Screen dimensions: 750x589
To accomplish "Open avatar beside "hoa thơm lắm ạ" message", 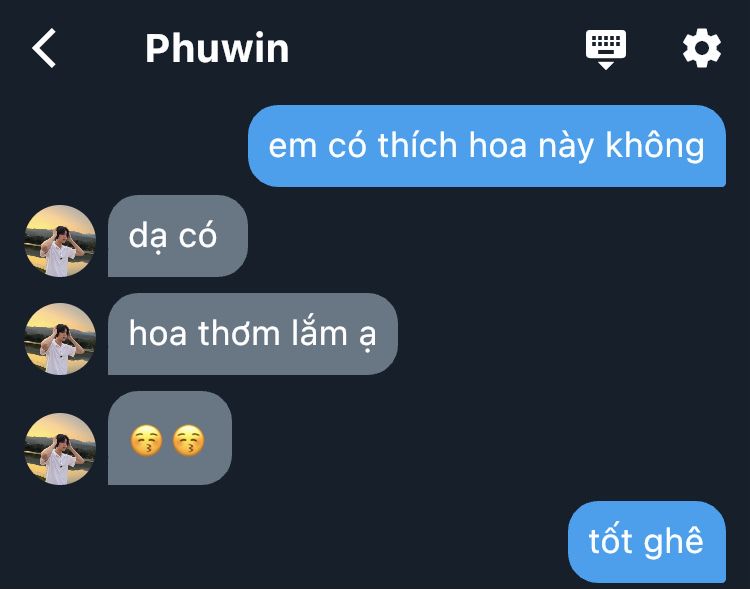I will click(60, 339).
